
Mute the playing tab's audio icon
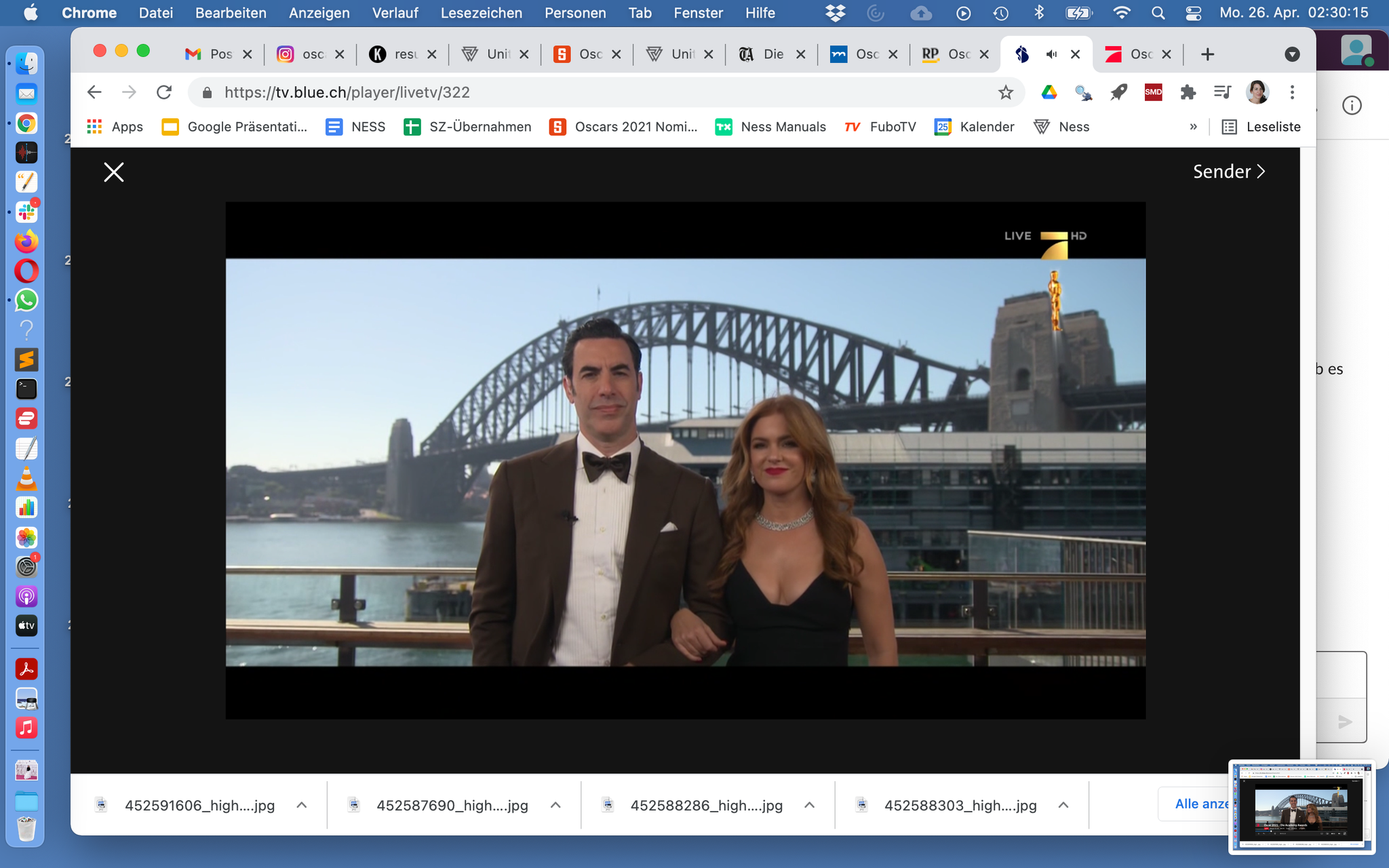click(x=1051, y=54)
